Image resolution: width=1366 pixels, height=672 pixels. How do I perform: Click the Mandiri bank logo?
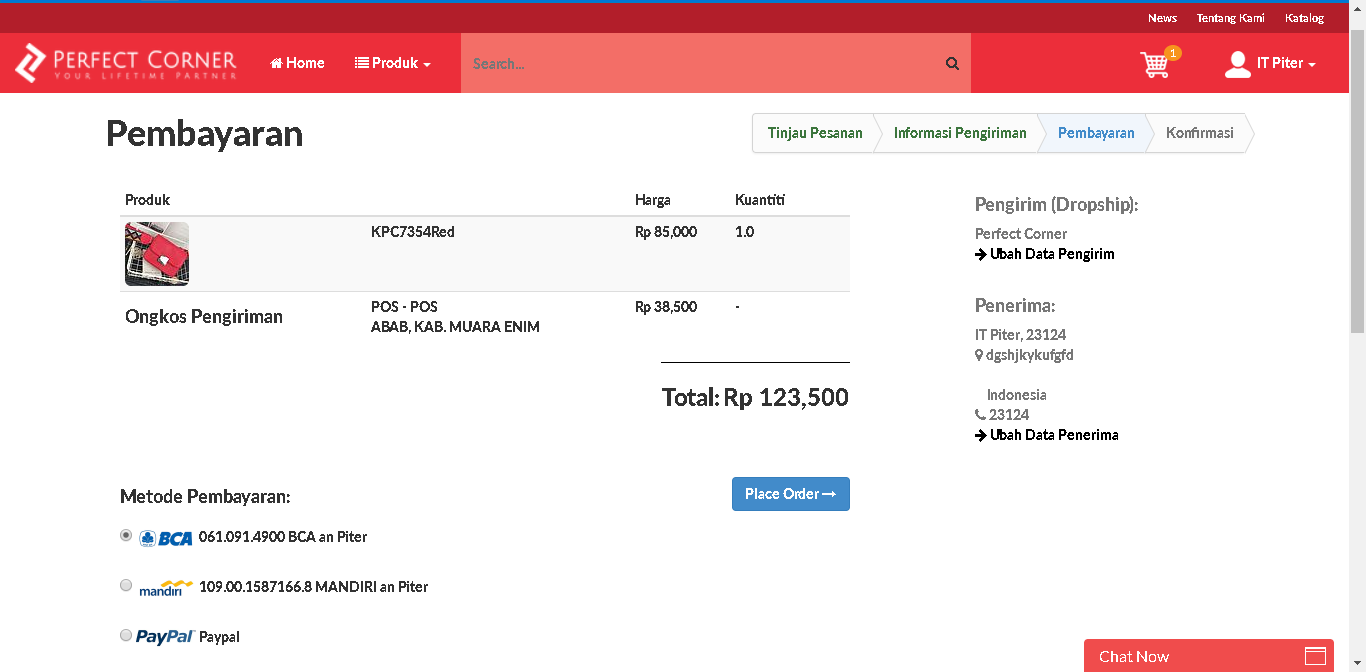pyautogui.click(x=166, y=588)
